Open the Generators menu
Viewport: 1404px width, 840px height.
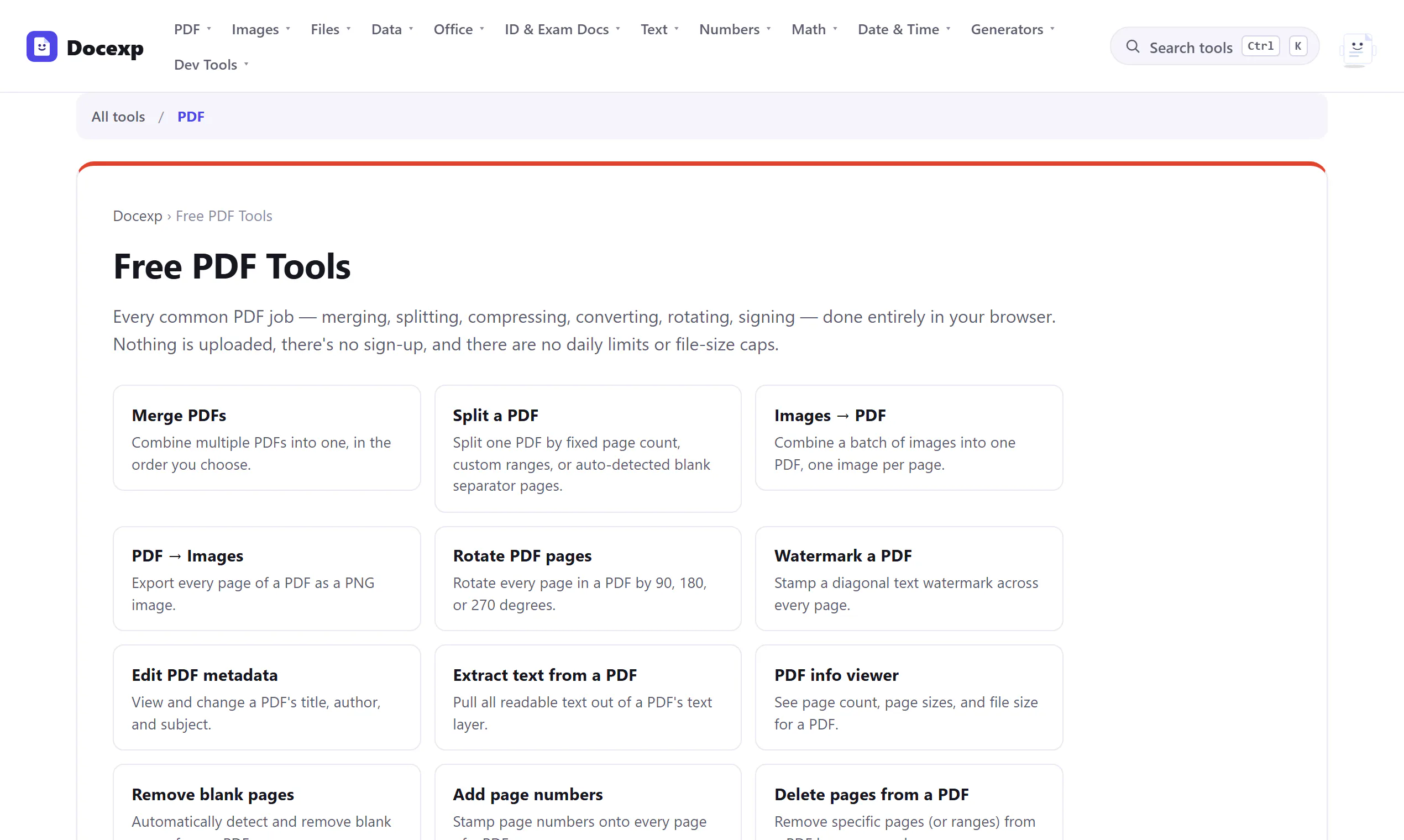[x=1012, y=29]
